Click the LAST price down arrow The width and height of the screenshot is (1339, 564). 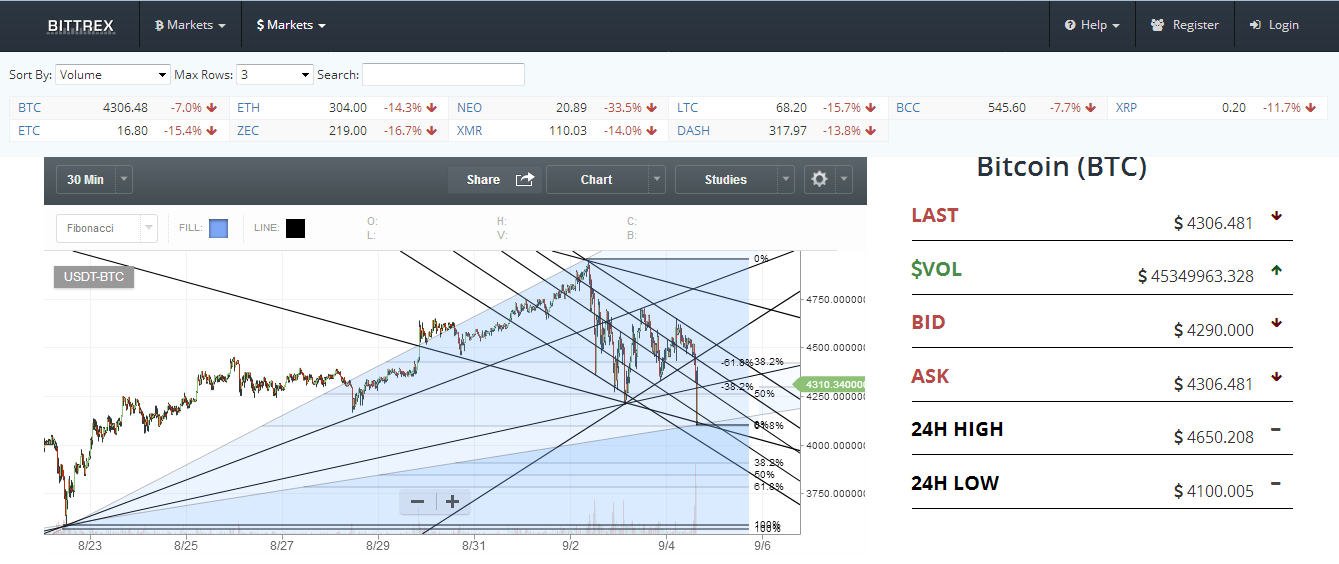coord(1276,216)
